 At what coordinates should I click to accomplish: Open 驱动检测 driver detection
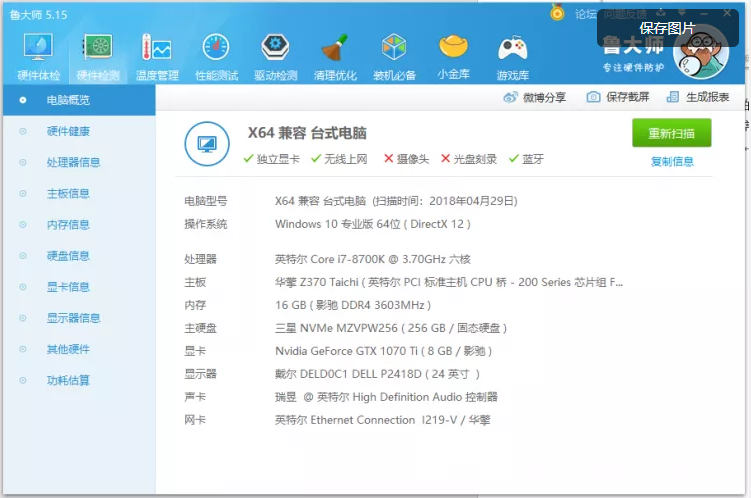[x=275, y=57]
